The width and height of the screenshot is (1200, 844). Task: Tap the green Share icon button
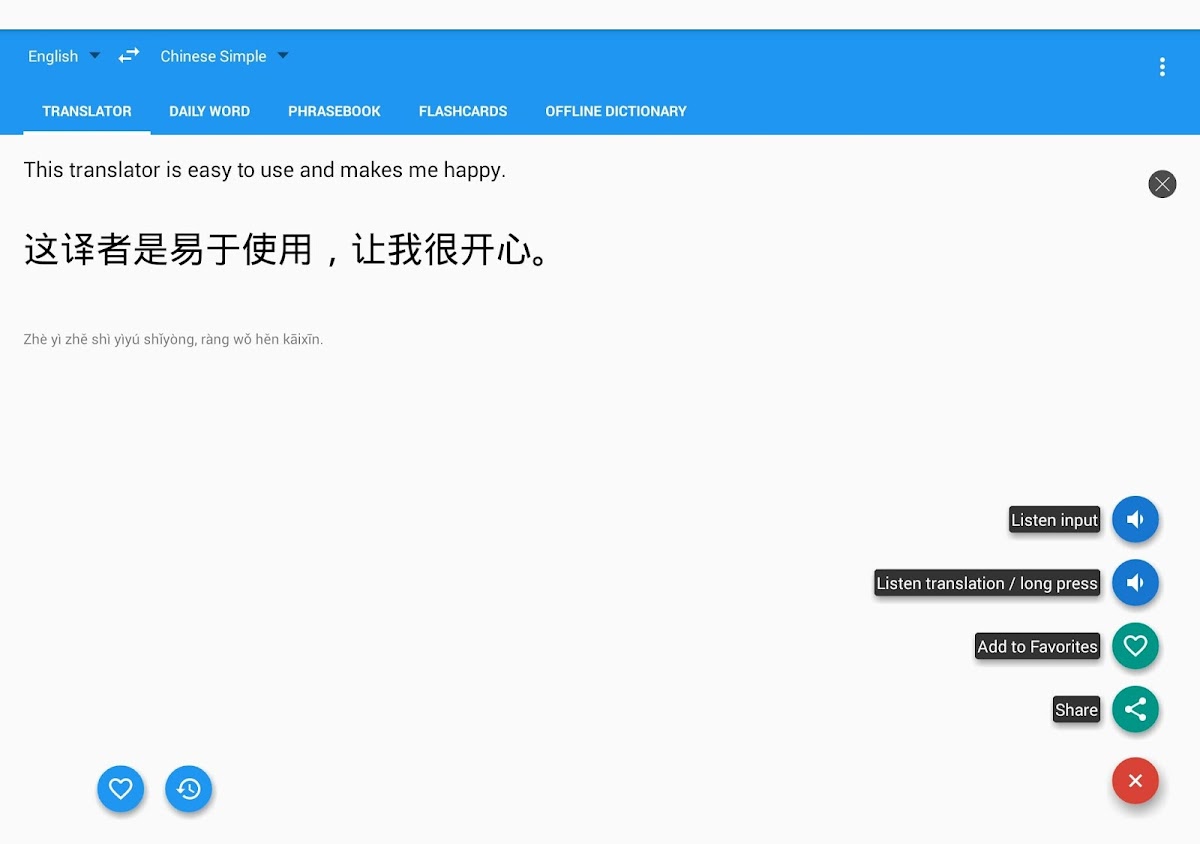coord(1135,709)
